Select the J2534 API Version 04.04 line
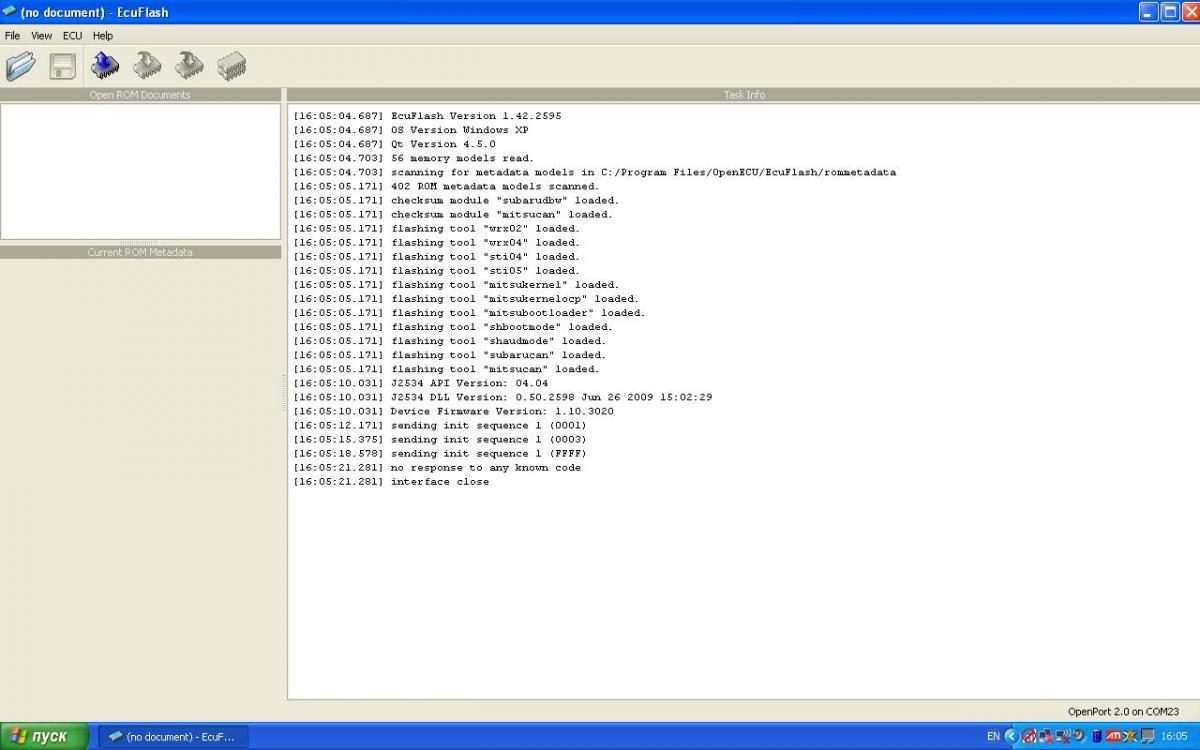 tap(421, 382)
